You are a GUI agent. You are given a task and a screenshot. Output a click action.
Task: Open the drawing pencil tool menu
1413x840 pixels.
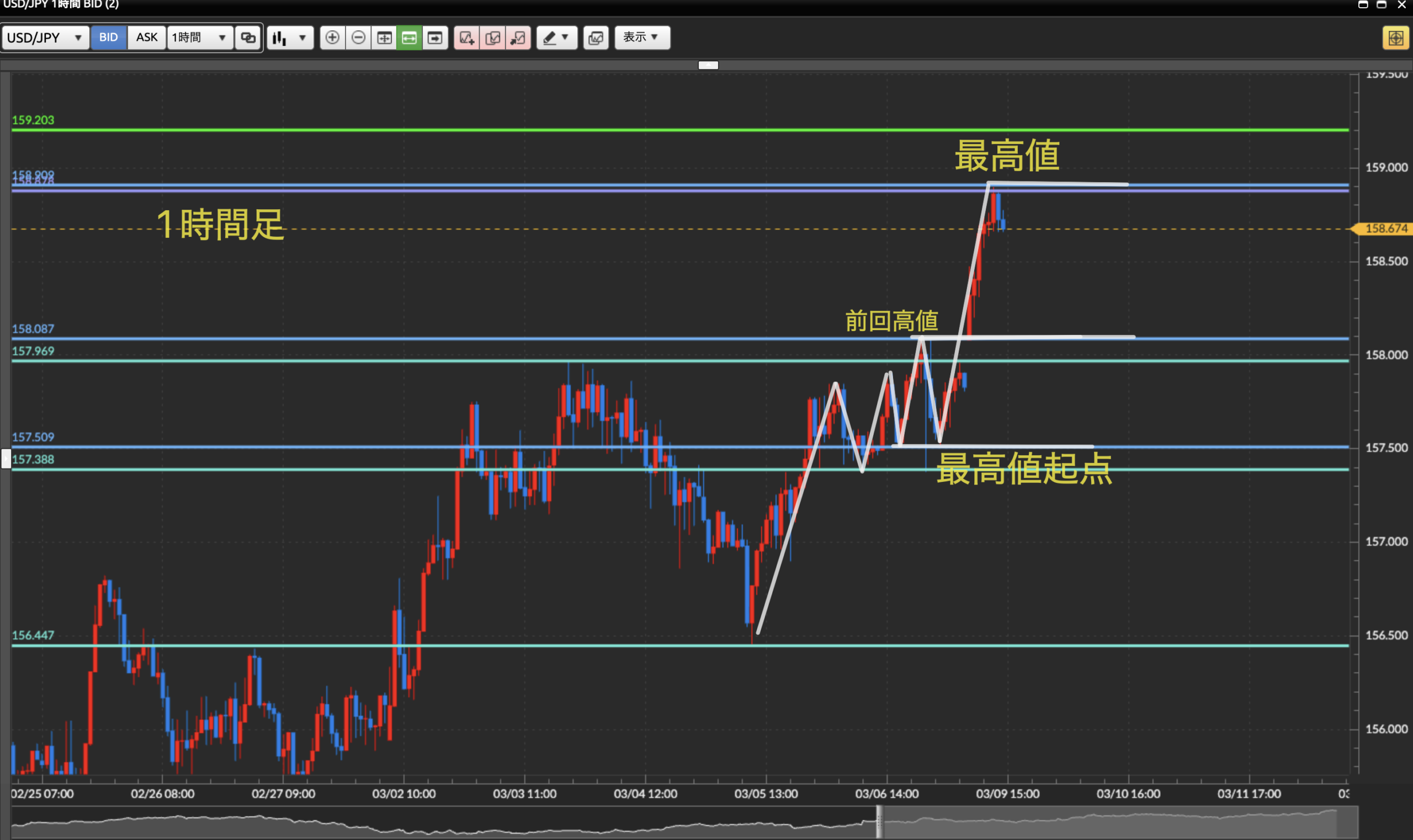coord(556,38)
